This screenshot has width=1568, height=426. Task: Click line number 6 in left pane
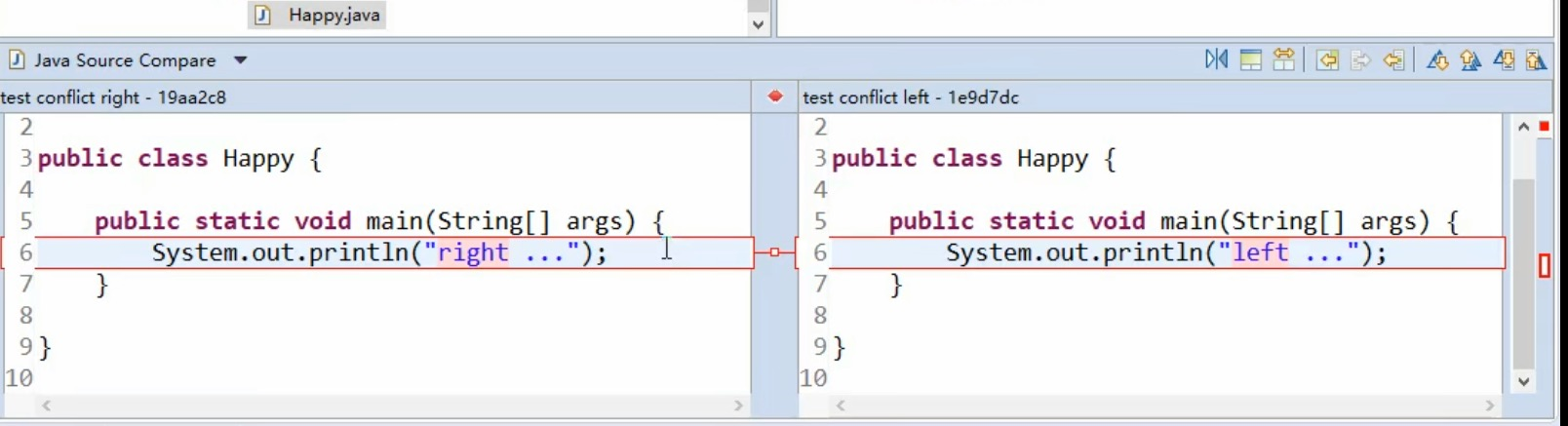click(x=25, y=252)
